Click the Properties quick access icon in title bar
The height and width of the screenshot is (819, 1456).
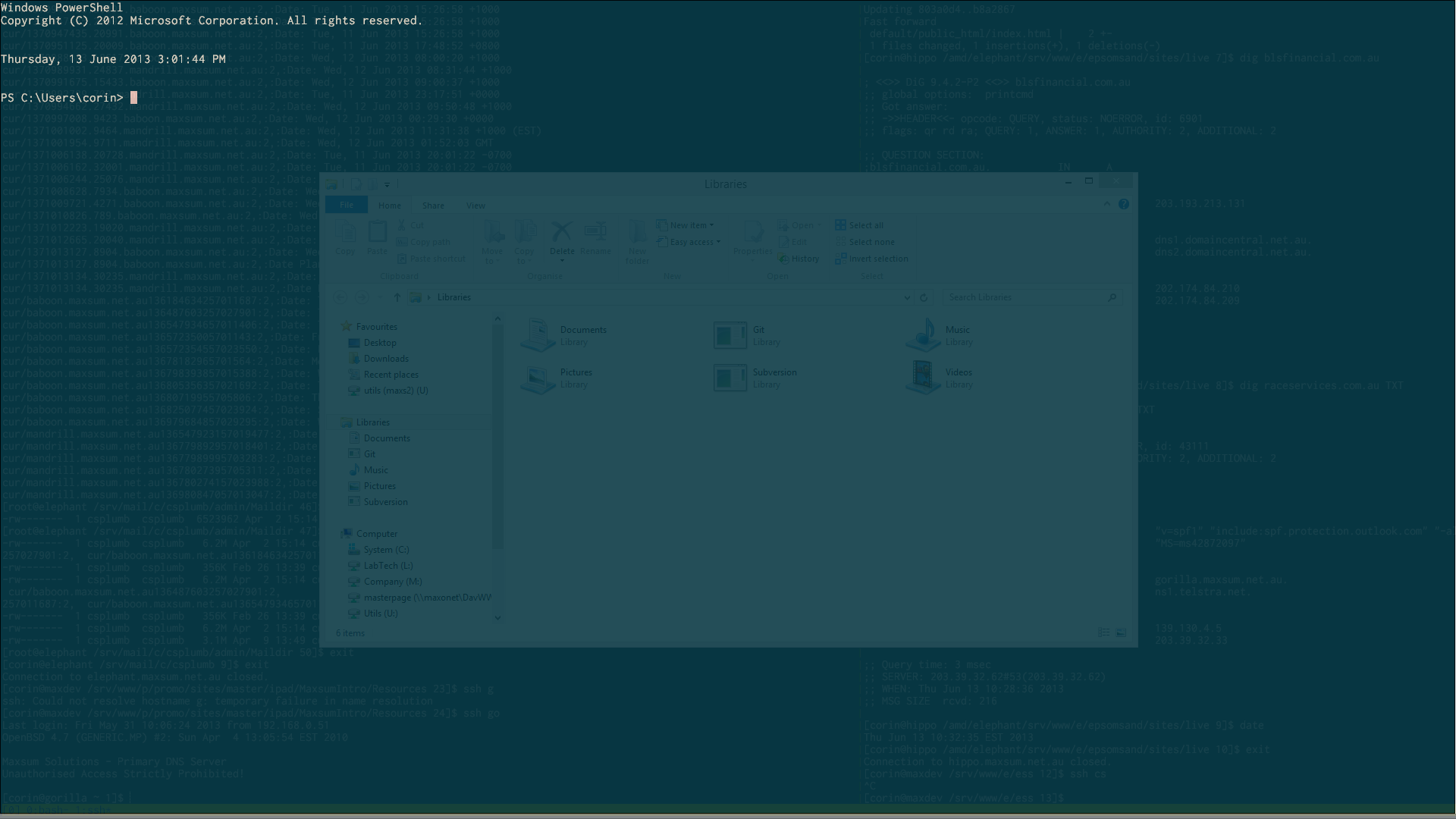coord(356,184)
